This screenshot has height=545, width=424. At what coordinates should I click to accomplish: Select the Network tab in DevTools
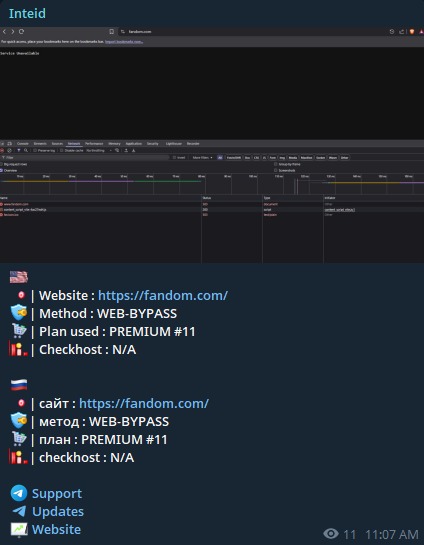(74, 144)
